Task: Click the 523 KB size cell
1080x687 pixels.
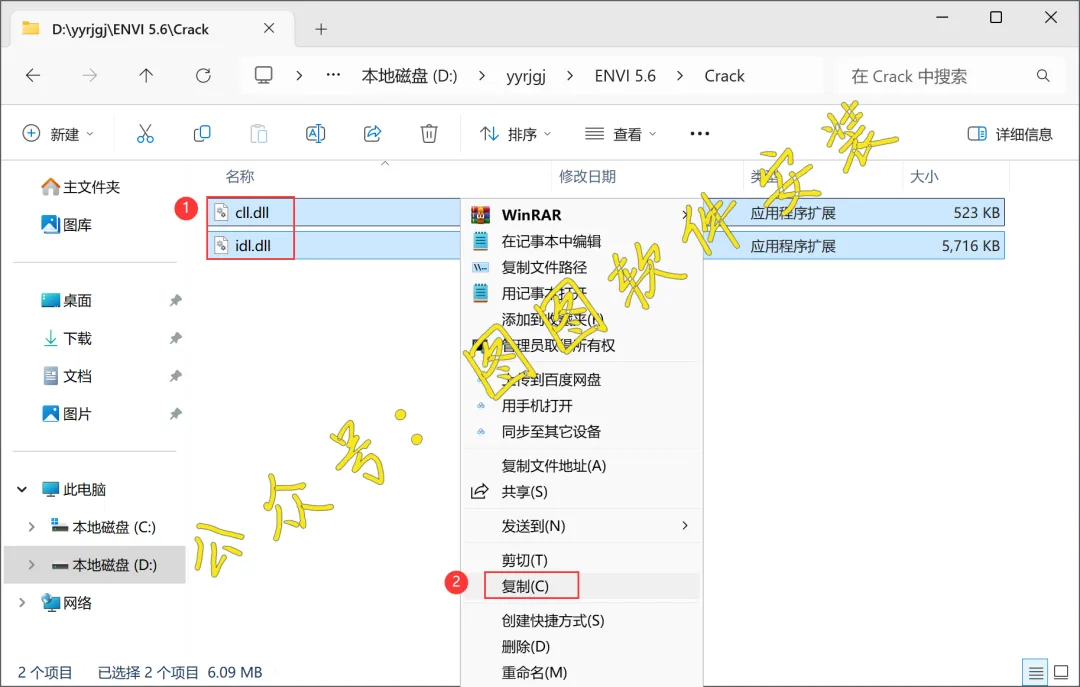Action: (976, 213)
